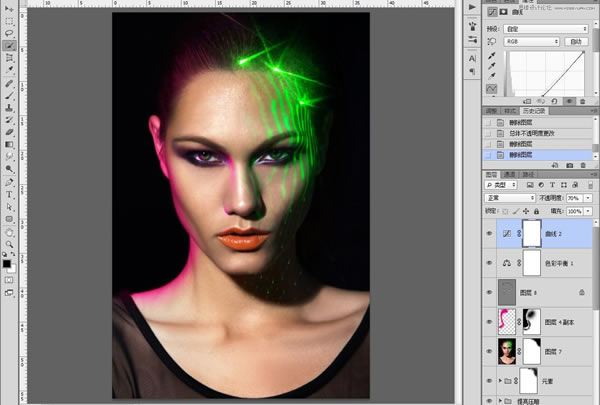Hide the 曲线 2 layer via eye icon
This screenshot has width=600, height=405.
point(490,233)
